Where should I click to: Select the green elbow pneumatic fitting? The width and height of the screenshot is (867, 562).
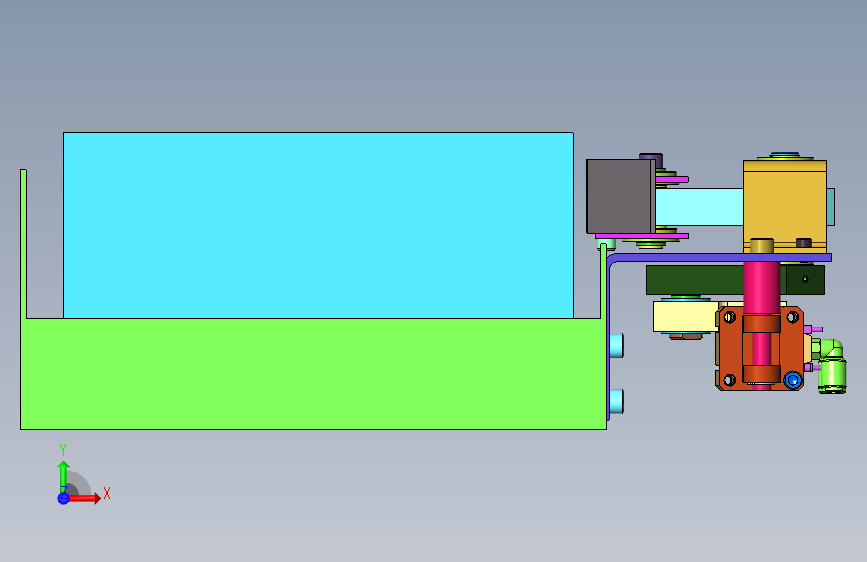[831, 365]
